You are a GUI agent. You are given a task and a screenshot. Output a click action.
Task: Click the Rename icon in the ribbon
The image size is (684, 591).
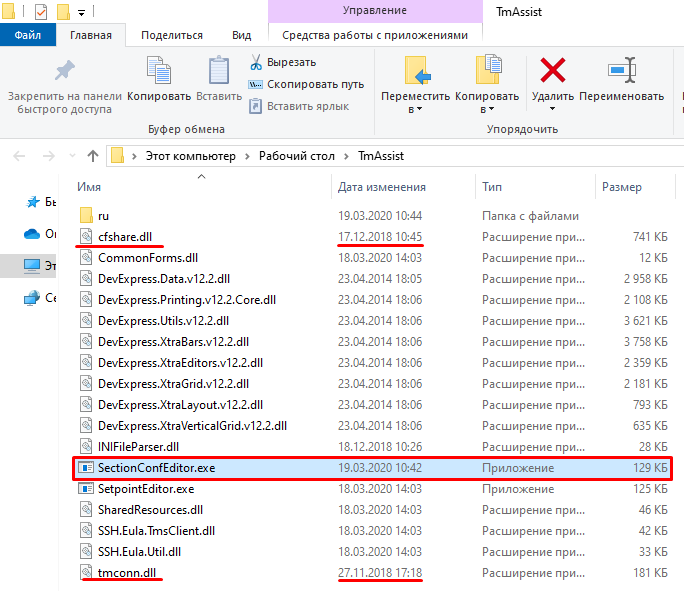(x=621, y=72)
